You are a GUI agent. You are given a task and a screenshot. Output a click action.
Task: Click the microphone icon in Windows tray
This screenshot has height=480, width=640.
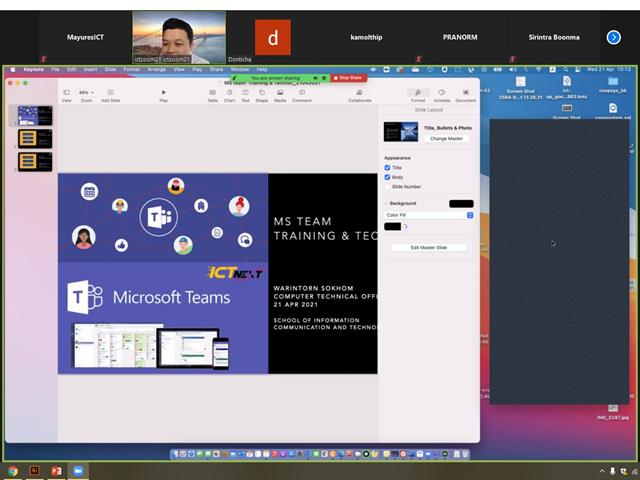(x=613, y=471)
